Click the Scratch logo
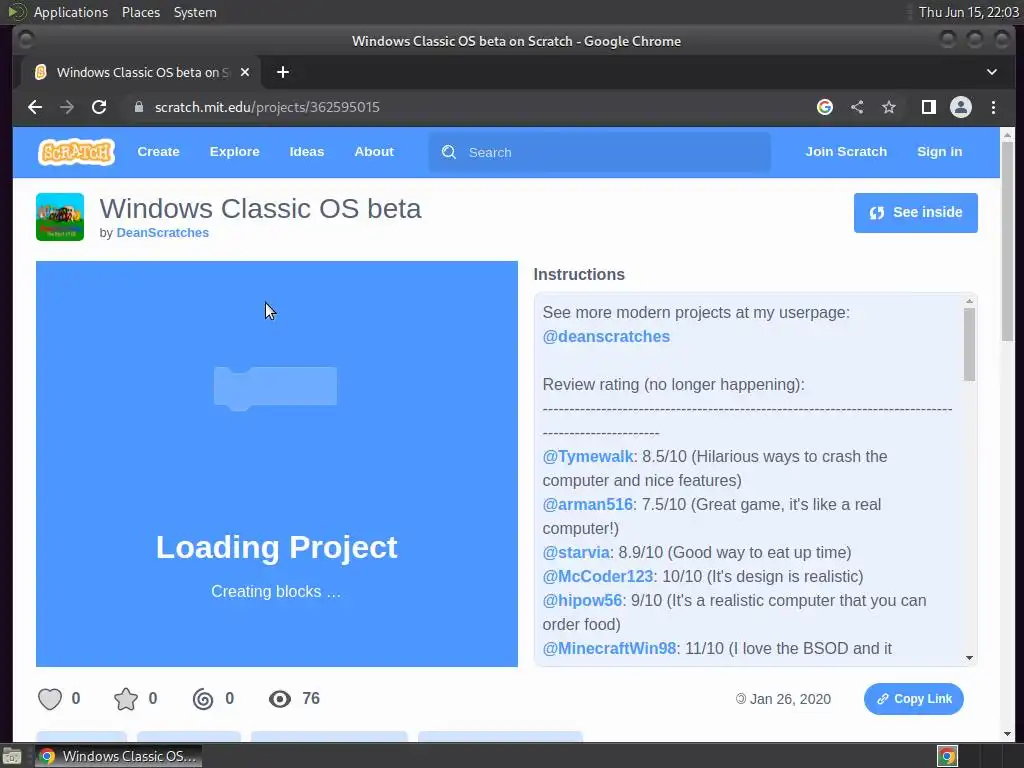This screenshot has height=768, width=1024. [x=76, y=152]
